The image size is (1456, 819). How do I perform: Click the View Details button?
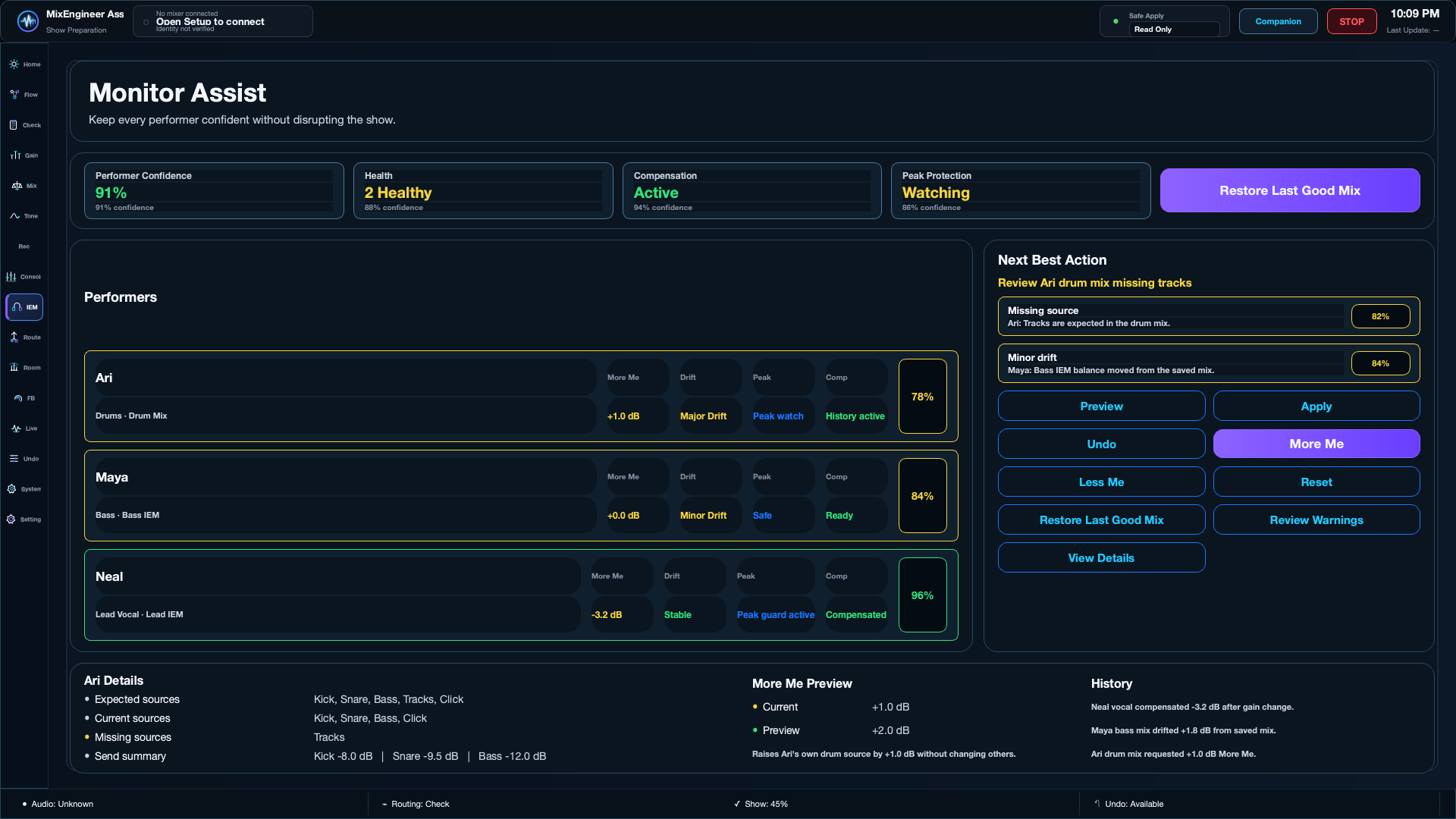pos(1101,557)
